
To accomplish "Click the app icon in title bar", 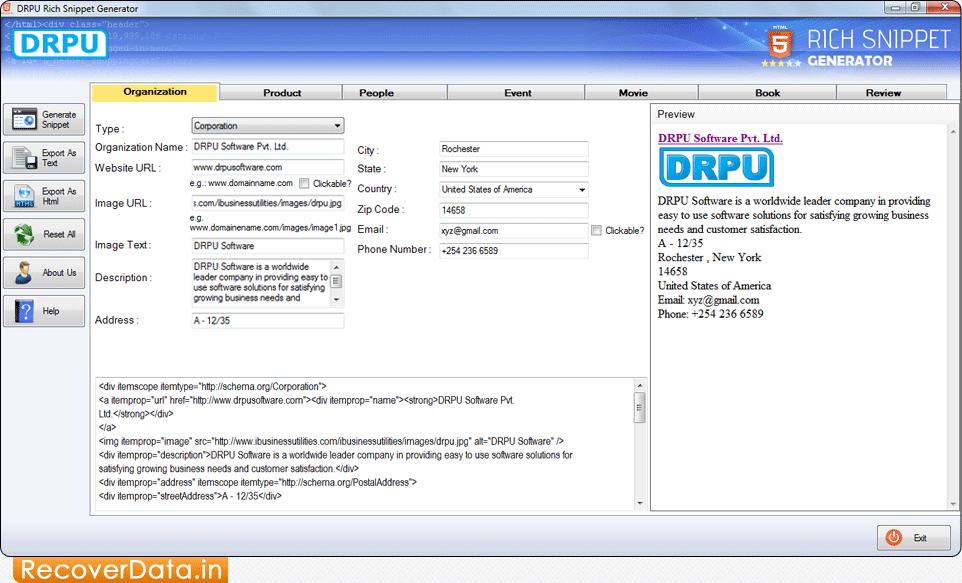I will (x=7, y=8).
